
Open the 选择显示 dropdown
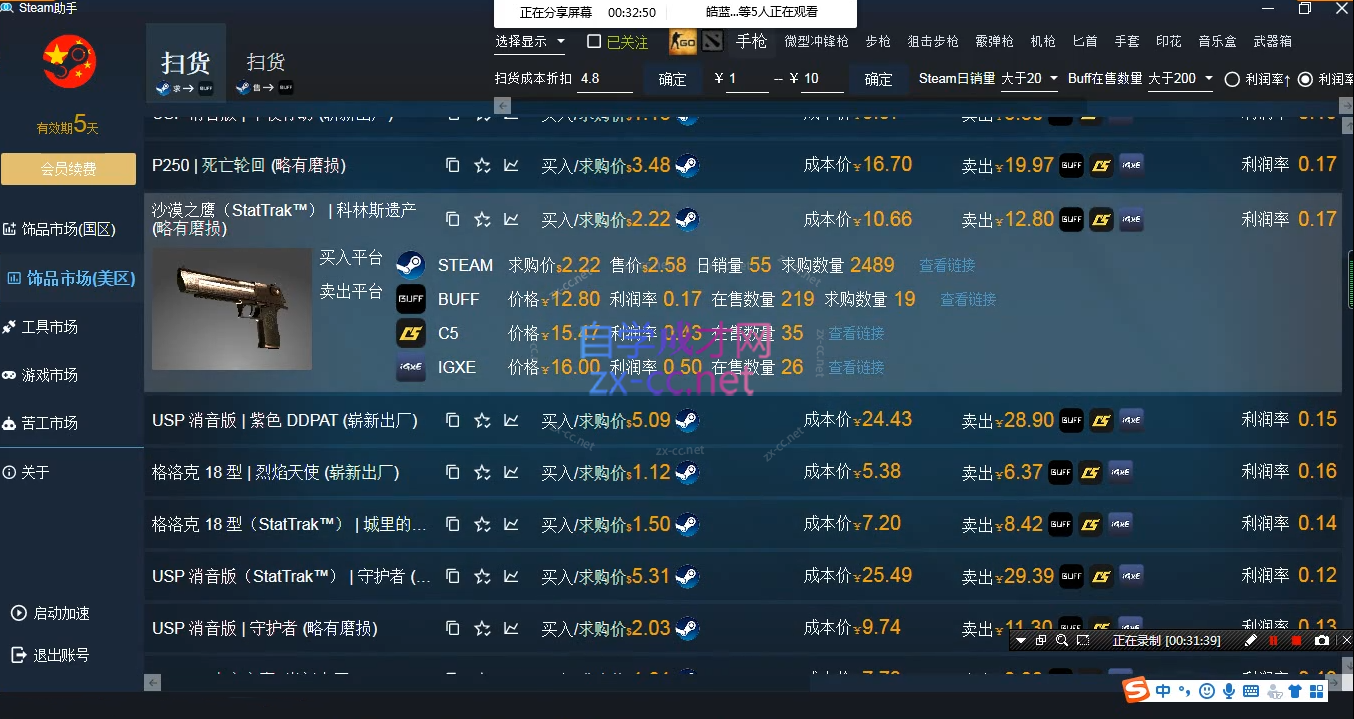530,42
